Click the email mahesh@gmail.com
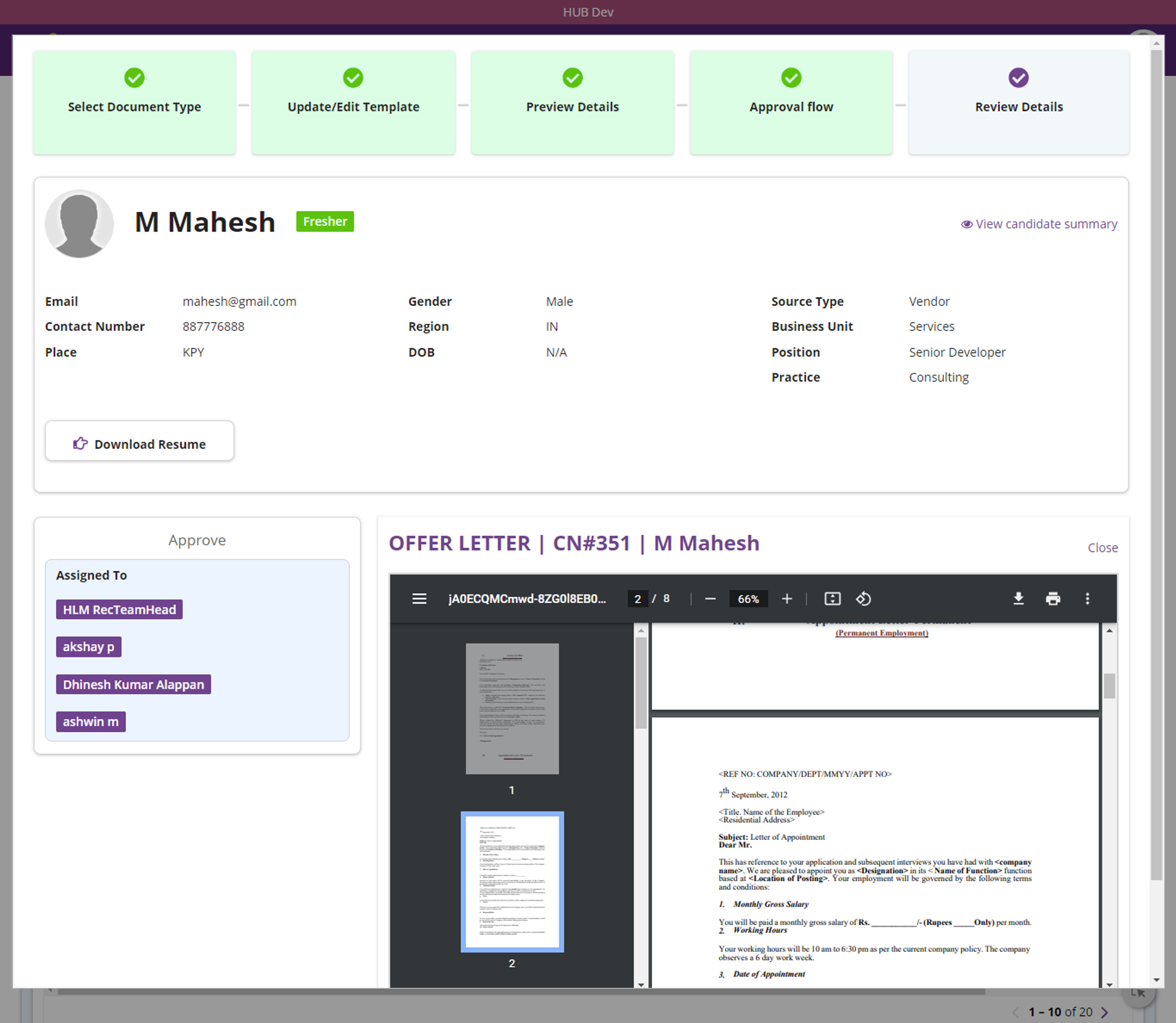This screenshot has height=1023, width=1176. click(239, 301)
